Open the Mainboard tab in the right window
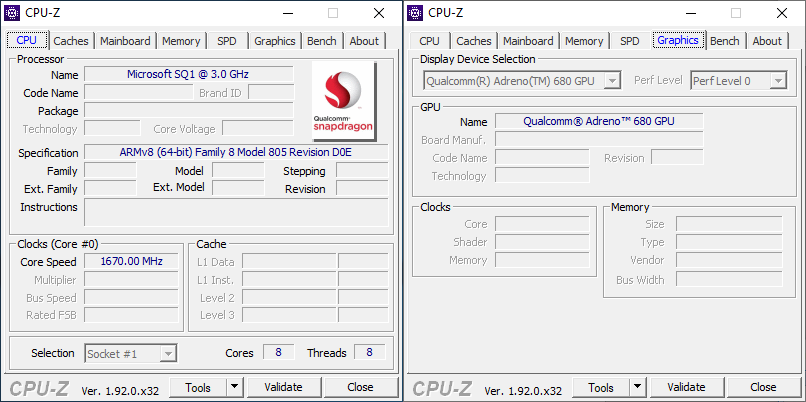 click(x=528, y=41)
